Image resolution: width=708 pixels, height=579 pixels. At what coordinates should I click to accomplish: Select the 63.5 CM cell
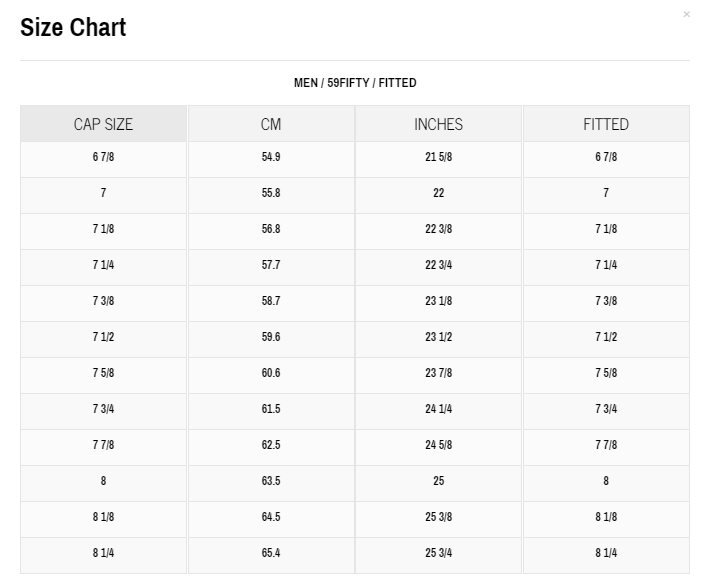click(271, 481)
